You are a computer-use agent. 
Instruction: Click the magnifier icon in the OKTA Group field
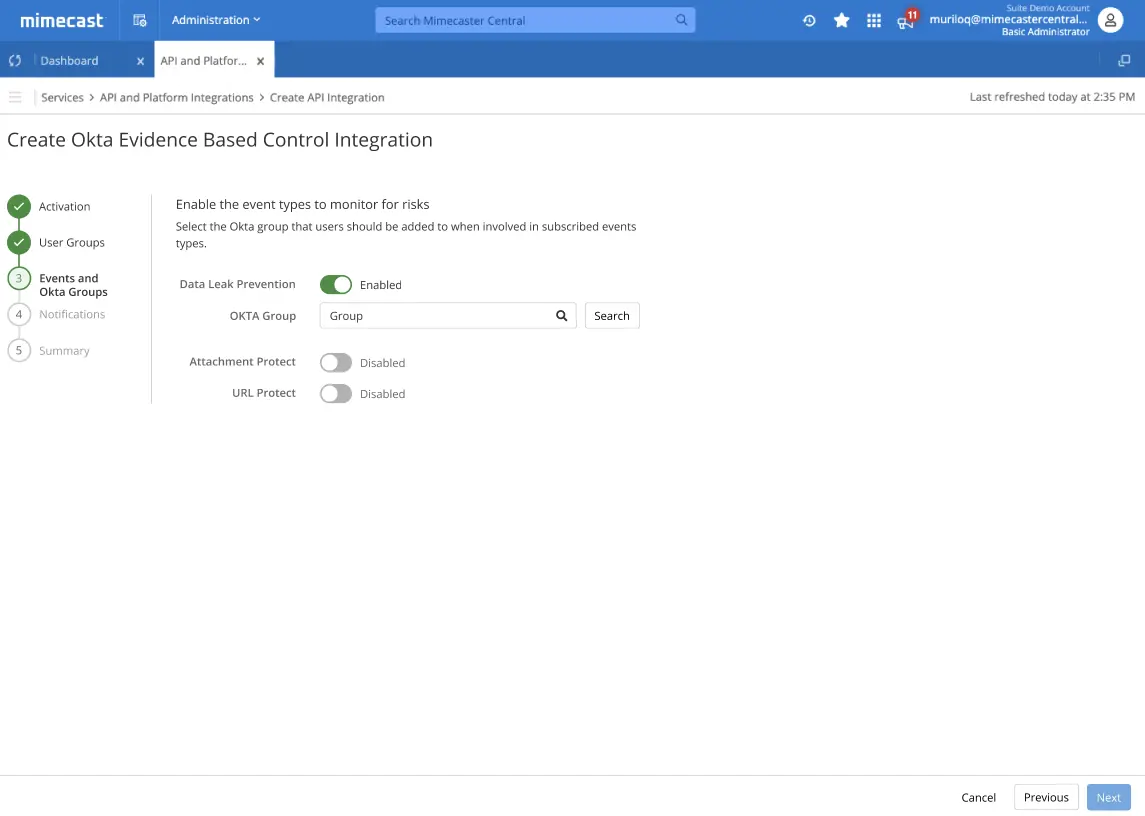click(562, 316)
